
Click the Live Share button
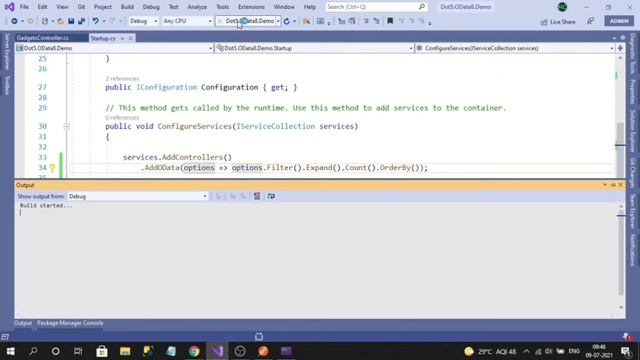tap(558, 22)
